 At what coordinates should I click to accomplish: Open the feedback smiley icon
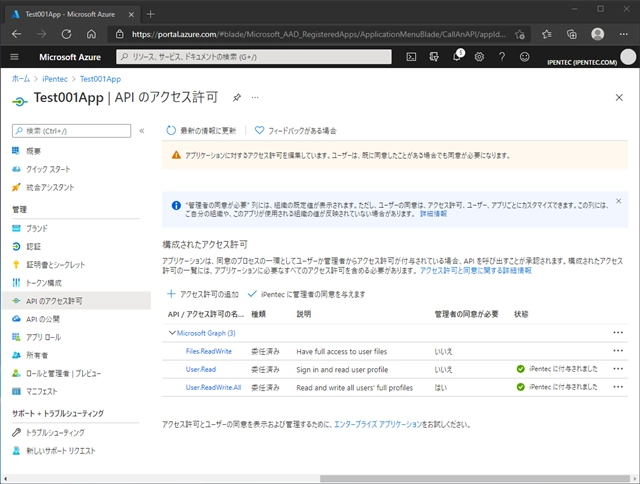[x=524, y=57]
